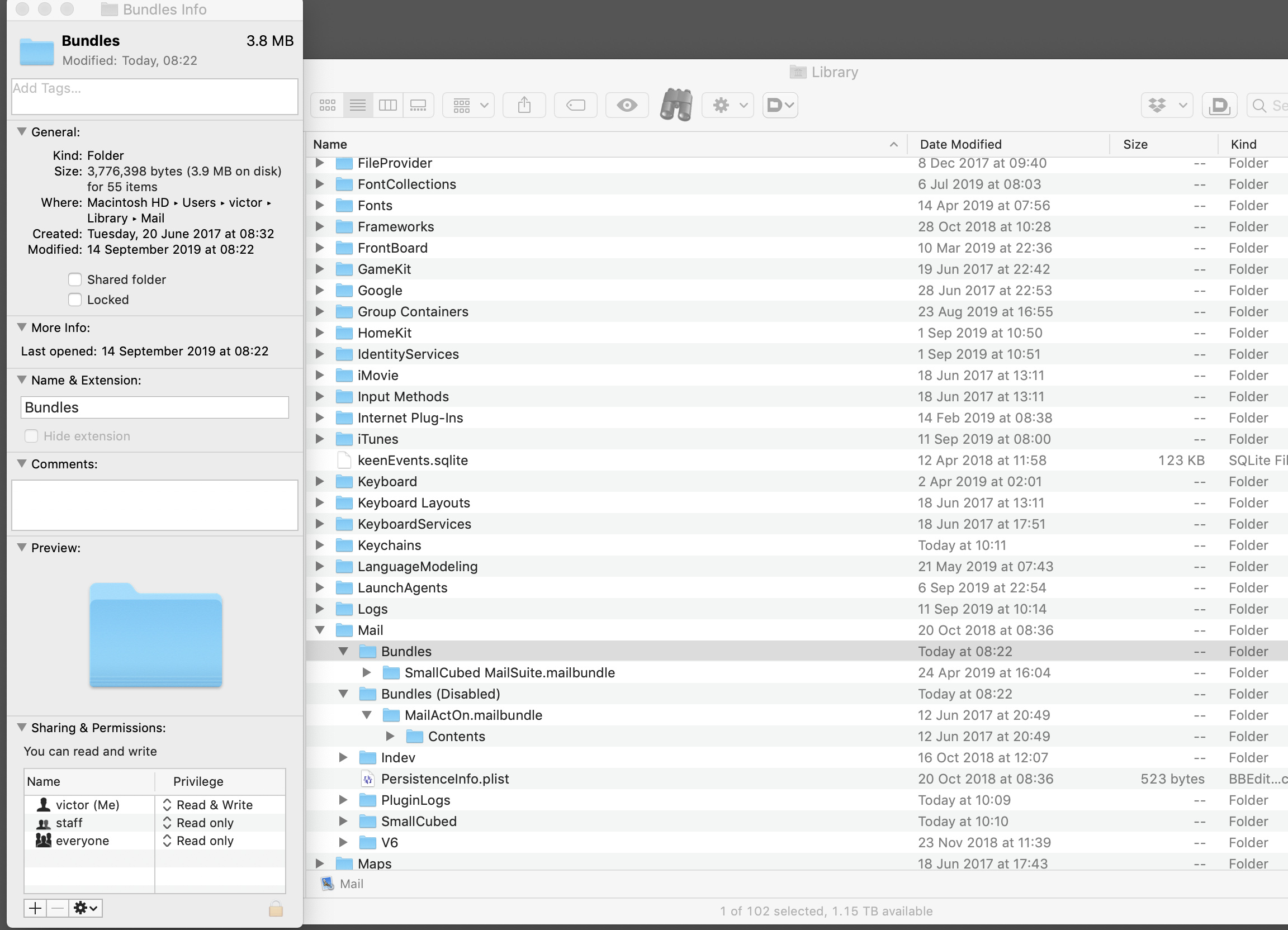Click the Quick Look eye icon
This screenshot has width=1288, height=930.
627,105
